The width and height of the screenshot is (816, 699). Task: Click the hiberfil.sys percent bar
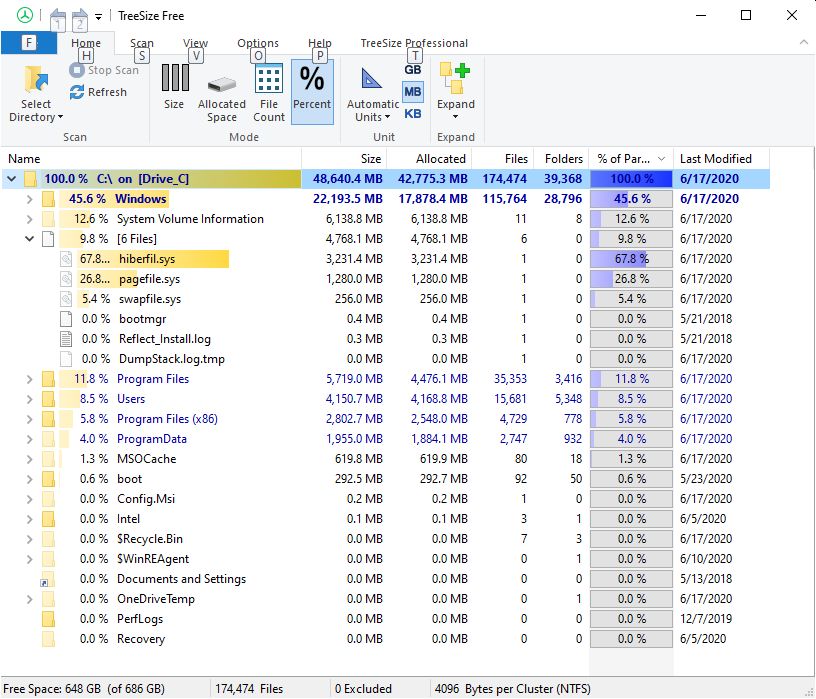click(630, 259)
